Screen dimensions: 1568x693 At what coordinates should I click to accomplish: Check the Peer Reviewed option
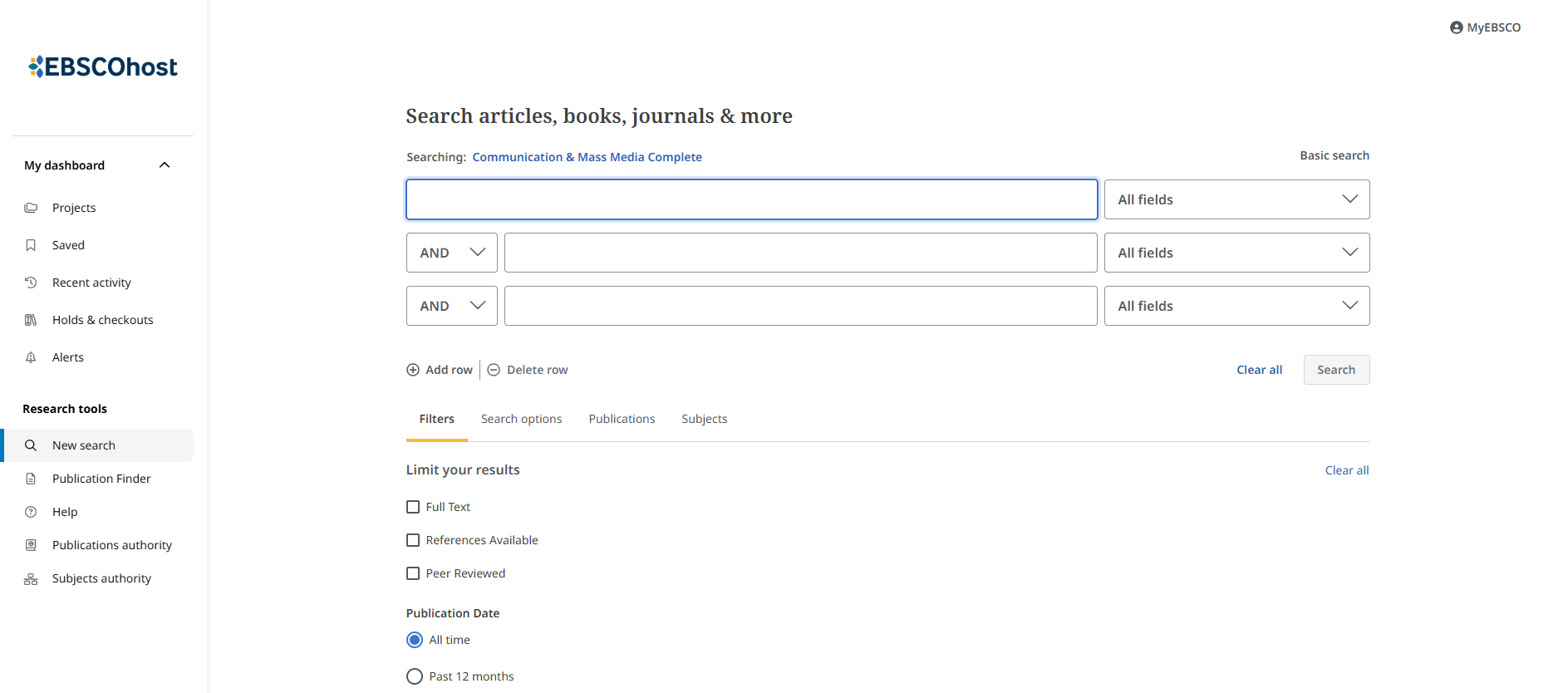pos(413,573)
